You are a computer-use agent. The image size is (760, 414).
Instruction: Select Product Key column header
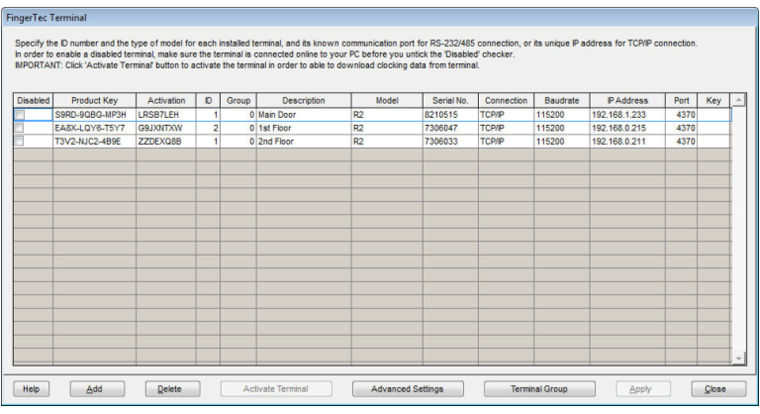tap(95, 100)
